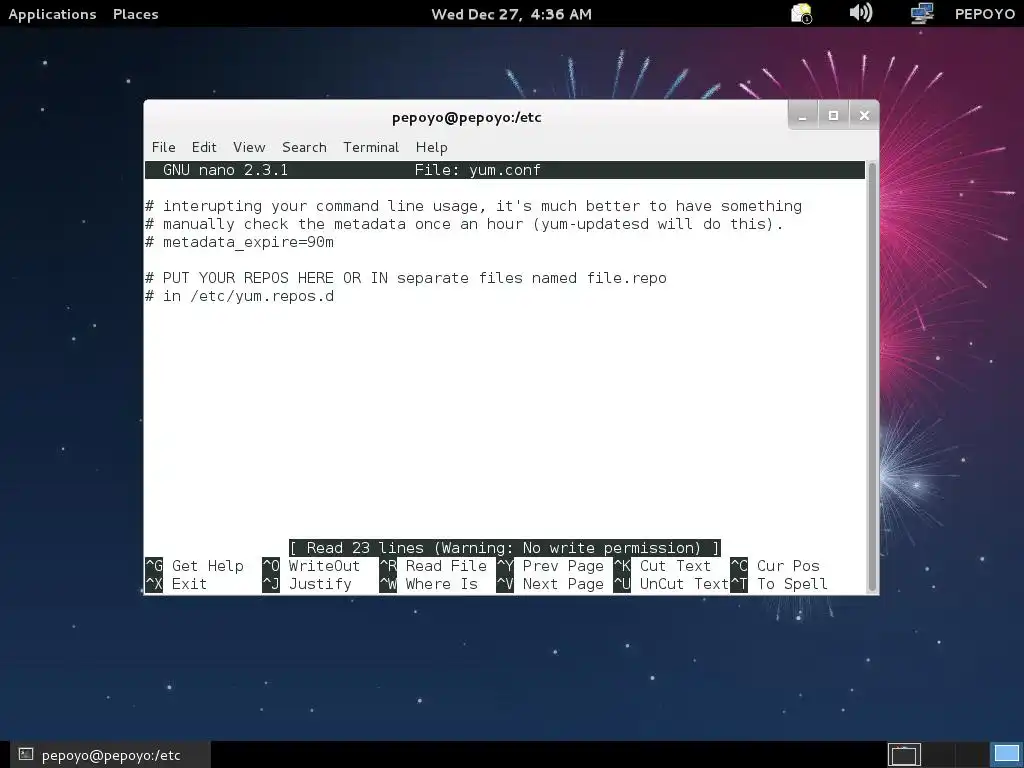Open the Search menu
Image resolution: width=1024 pixels, height=768 pixels.
304,148
